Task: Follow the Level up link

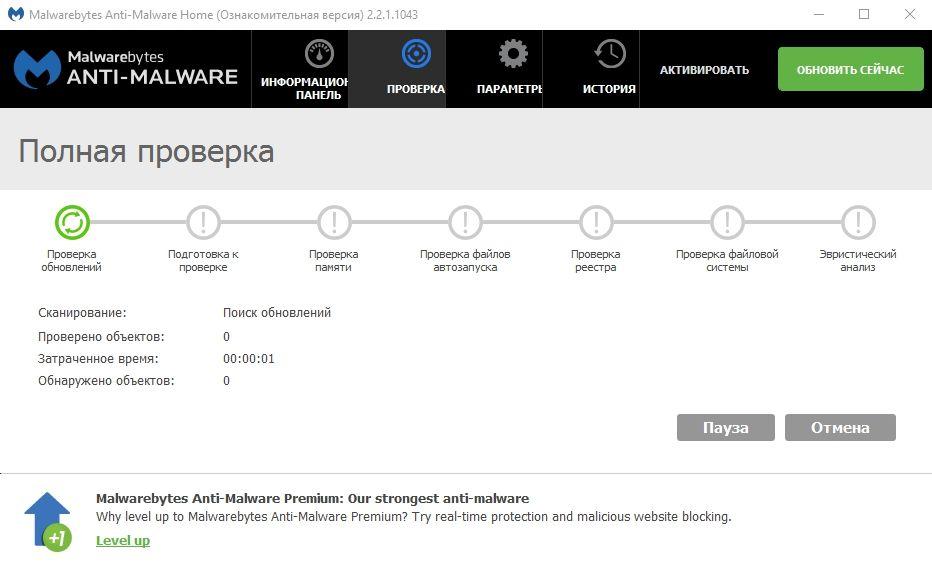Action: (123, 541)
